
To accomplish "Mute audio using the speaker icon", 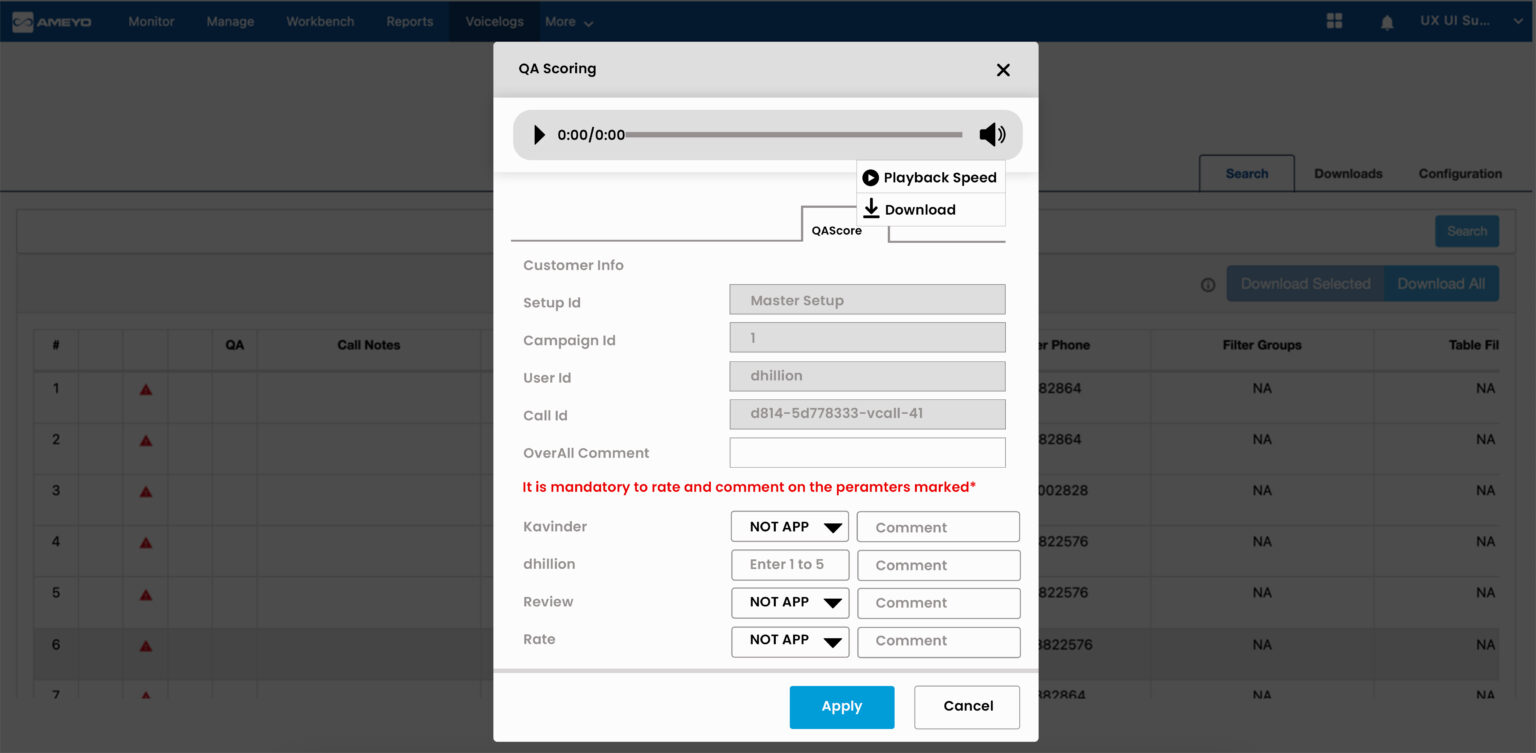I will click(992, 133).
